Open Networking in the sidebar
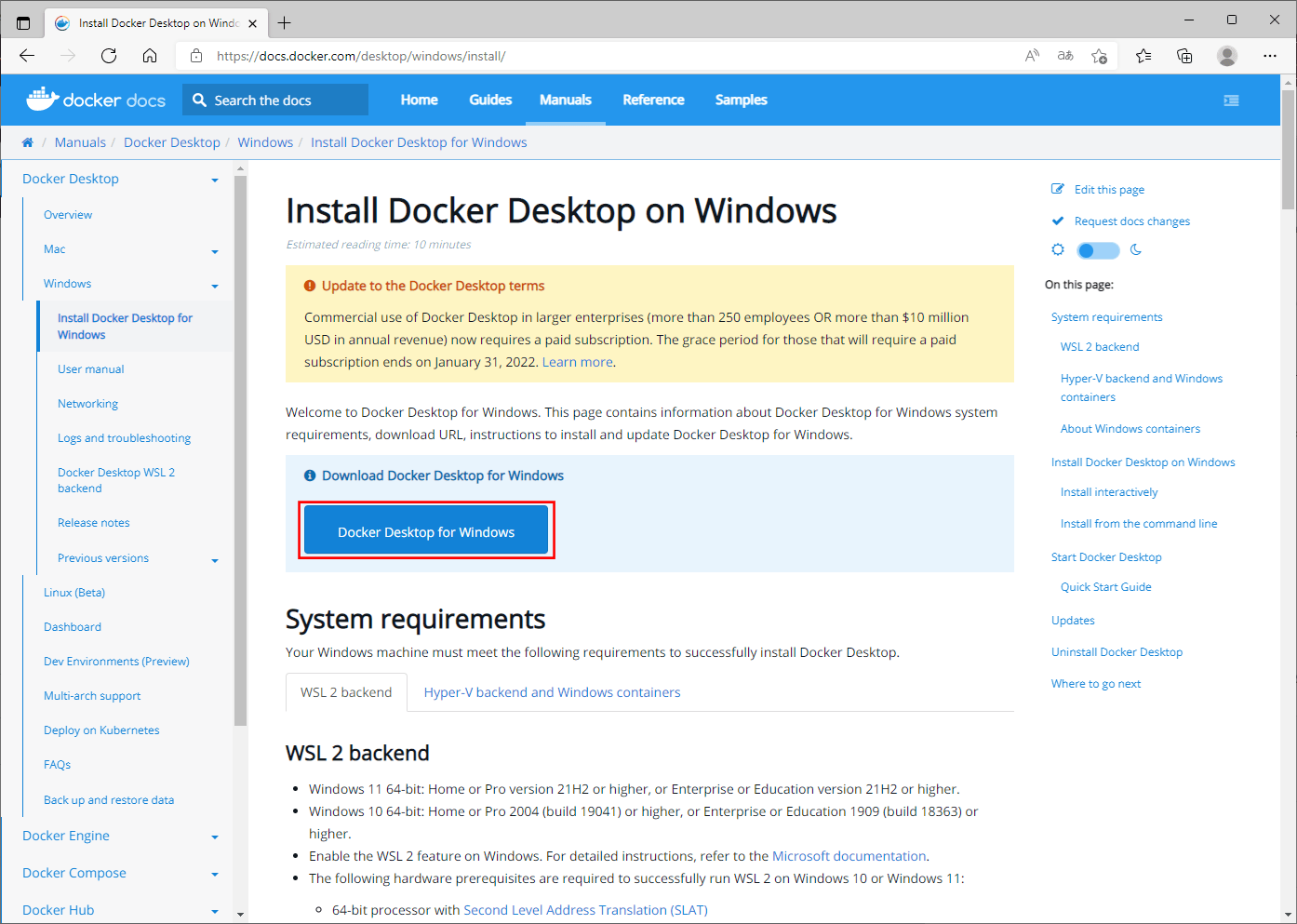Viewport: 1297px width, 924px height. (87, 404)
